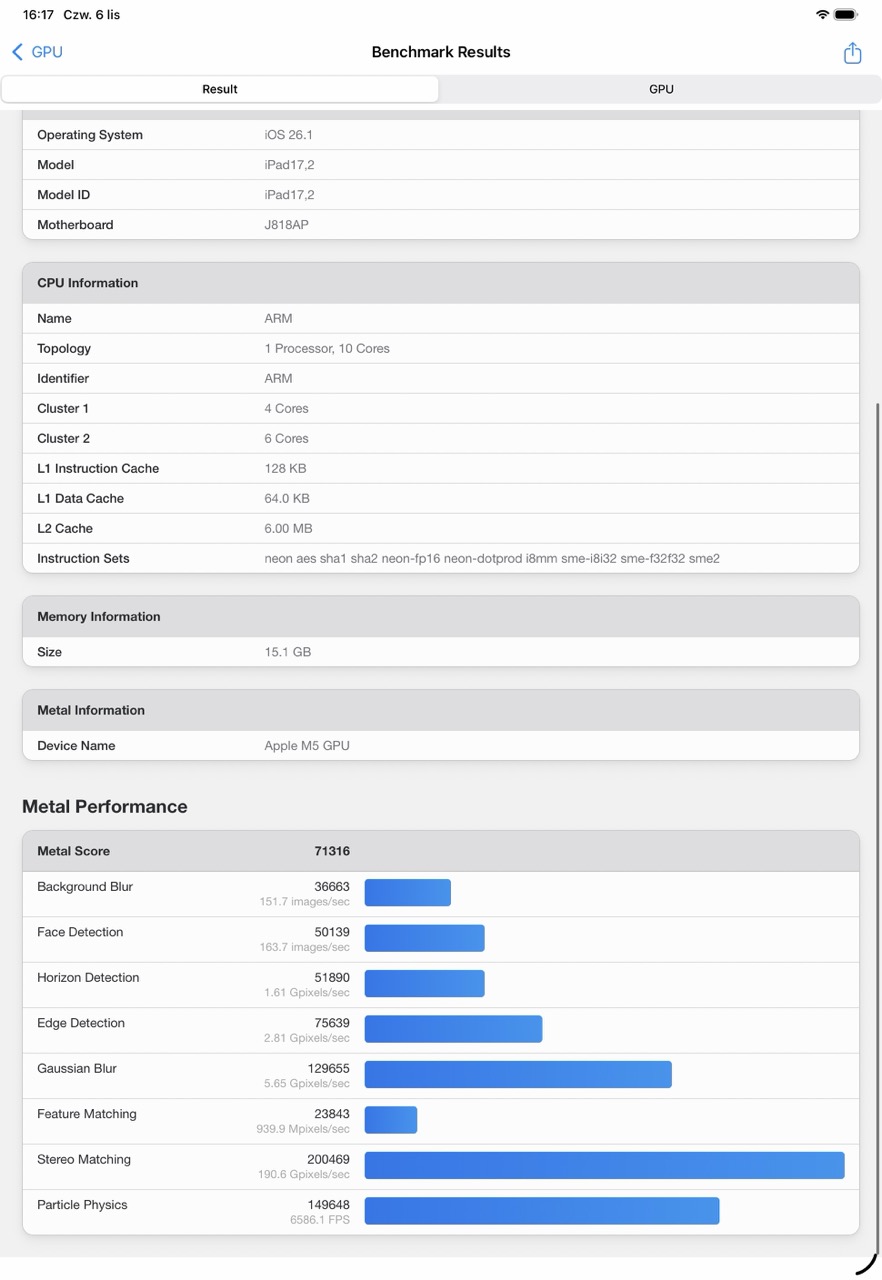Open the share sheet icon
882x1280 pixels.
click(x=852, y=53)
